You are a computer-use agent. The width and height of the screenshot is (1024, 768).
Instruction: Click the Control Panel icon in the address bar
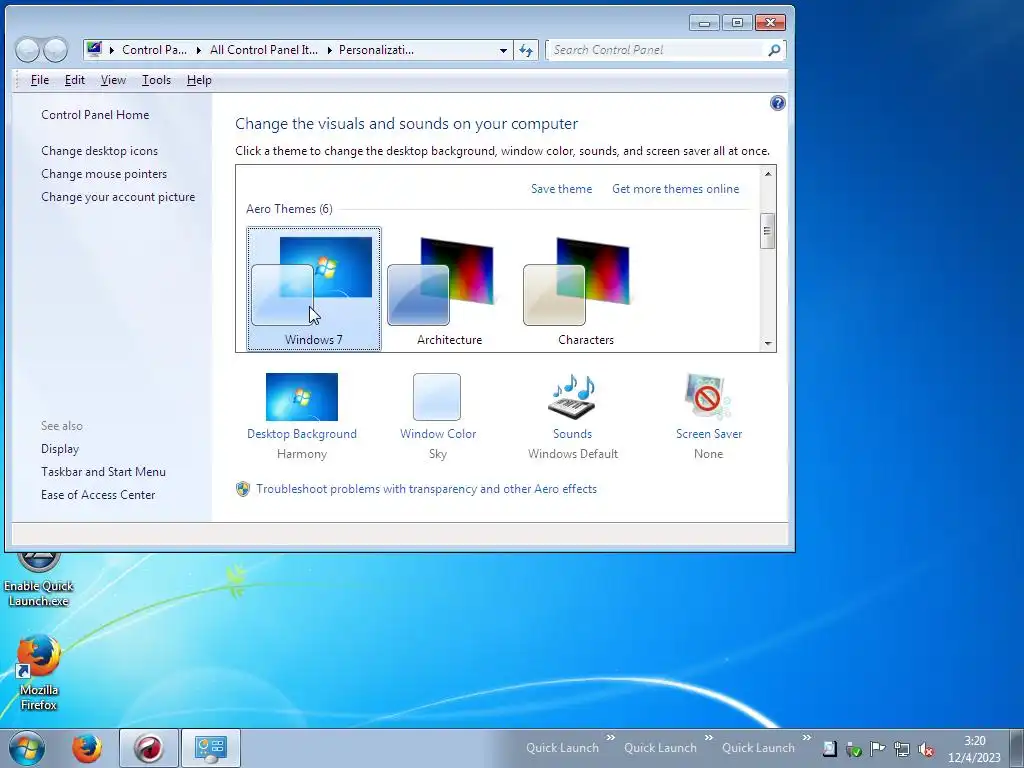[x=95, y=50]
